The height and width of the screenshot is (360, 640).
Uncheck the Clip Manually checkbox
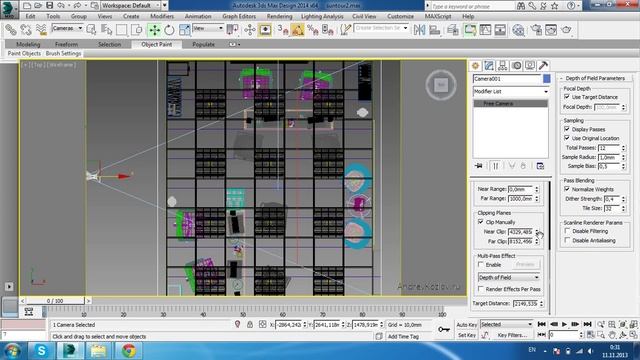tap(480, 222)
